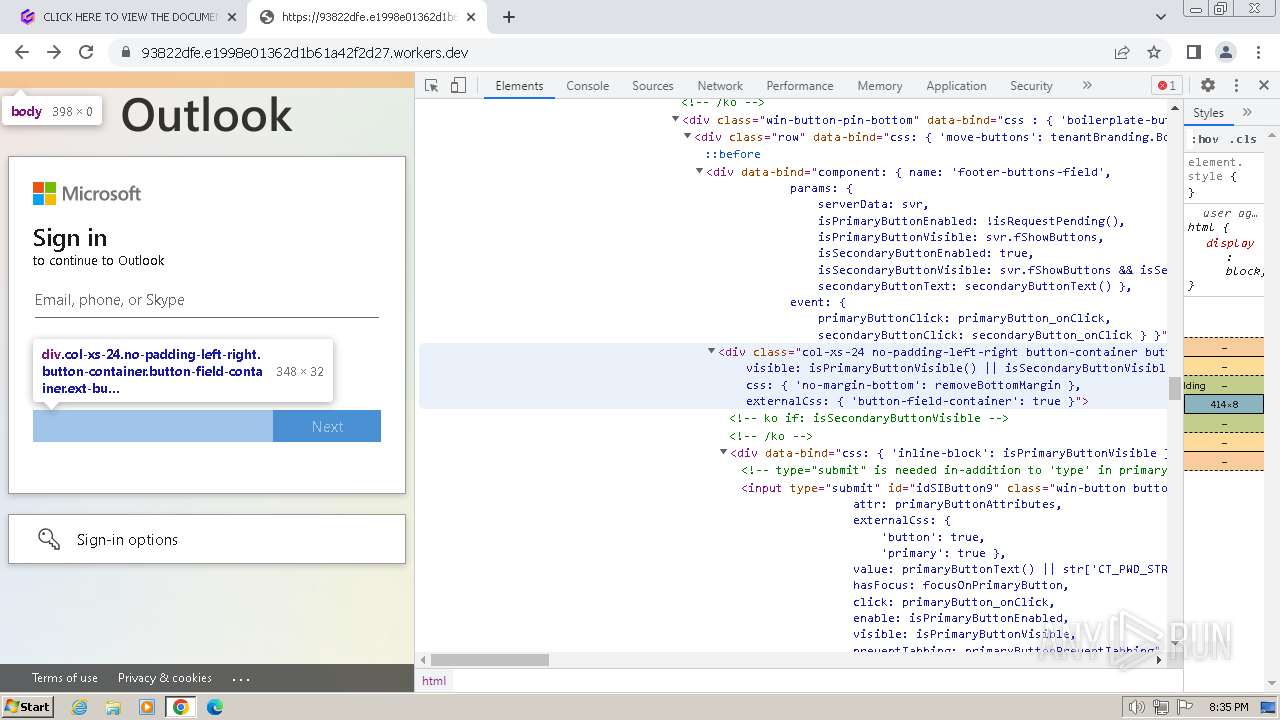Screen dimensions: 1280x720
Task: Open the browser side panel icon
Action: tap(1194, 52)
